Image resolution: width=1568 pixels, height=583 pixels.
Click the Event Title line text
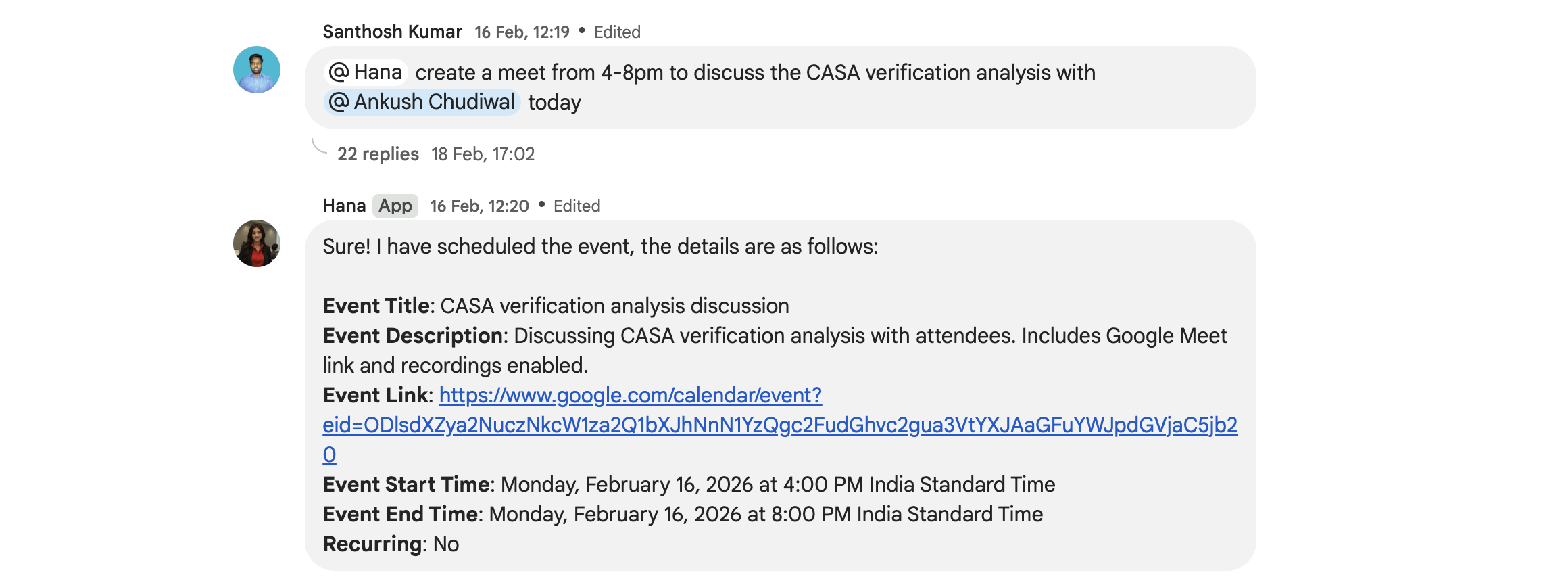[x=556, y=306]
